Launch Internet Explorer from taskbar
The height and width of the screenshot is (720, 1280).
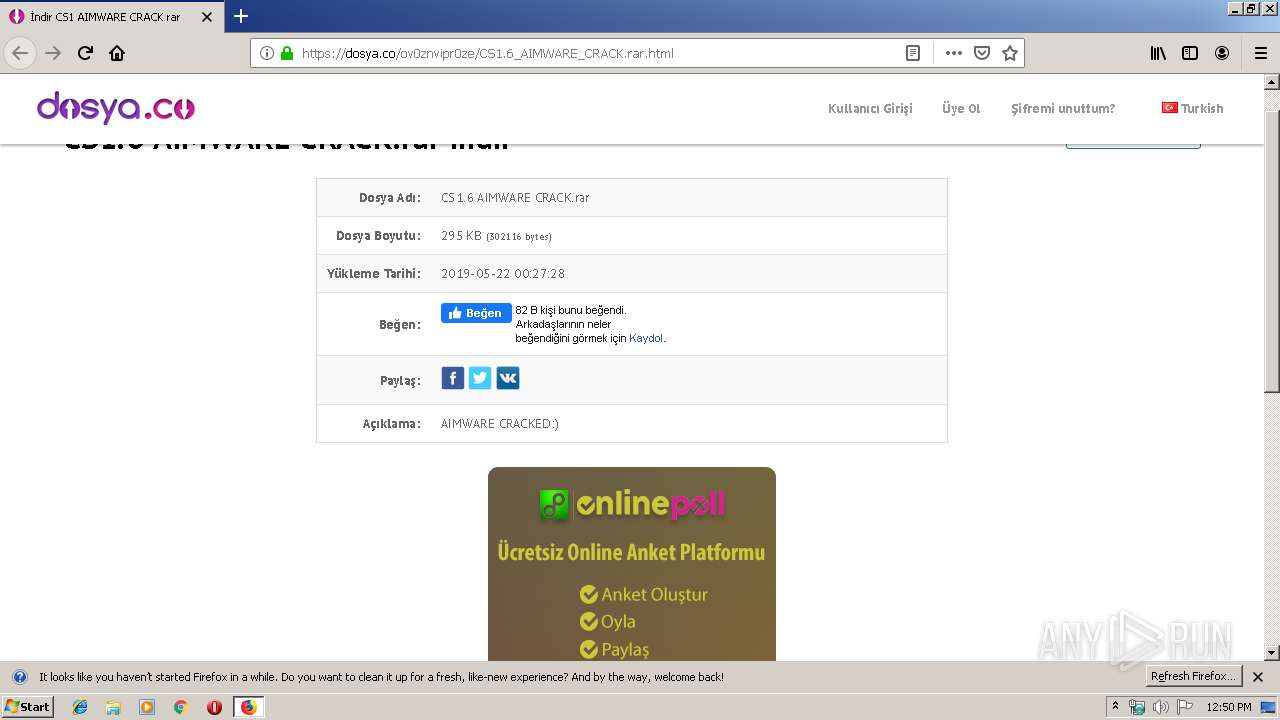coord(80,707)
